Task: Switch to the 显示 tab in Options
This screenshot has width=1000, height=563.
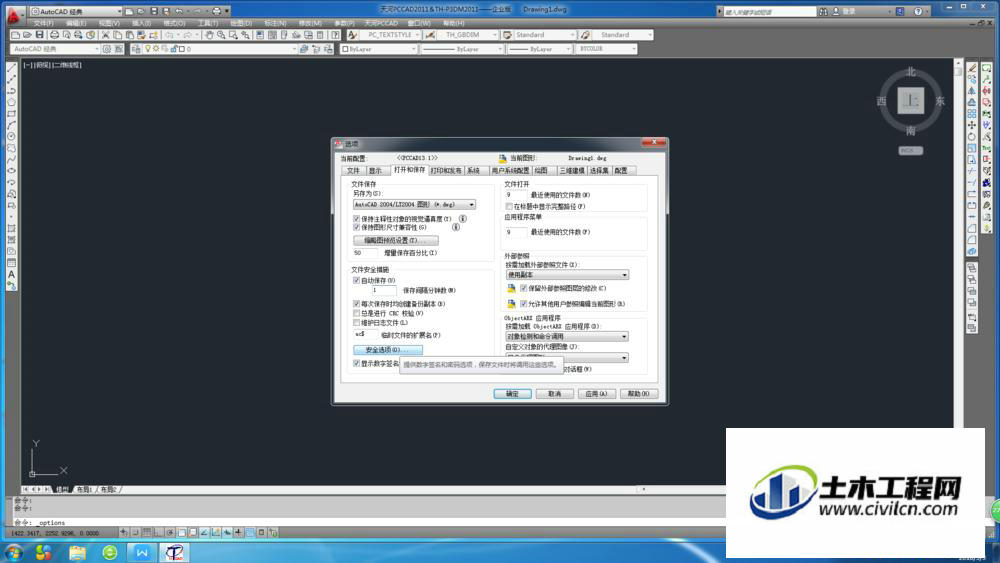Action: coord(376,171)
